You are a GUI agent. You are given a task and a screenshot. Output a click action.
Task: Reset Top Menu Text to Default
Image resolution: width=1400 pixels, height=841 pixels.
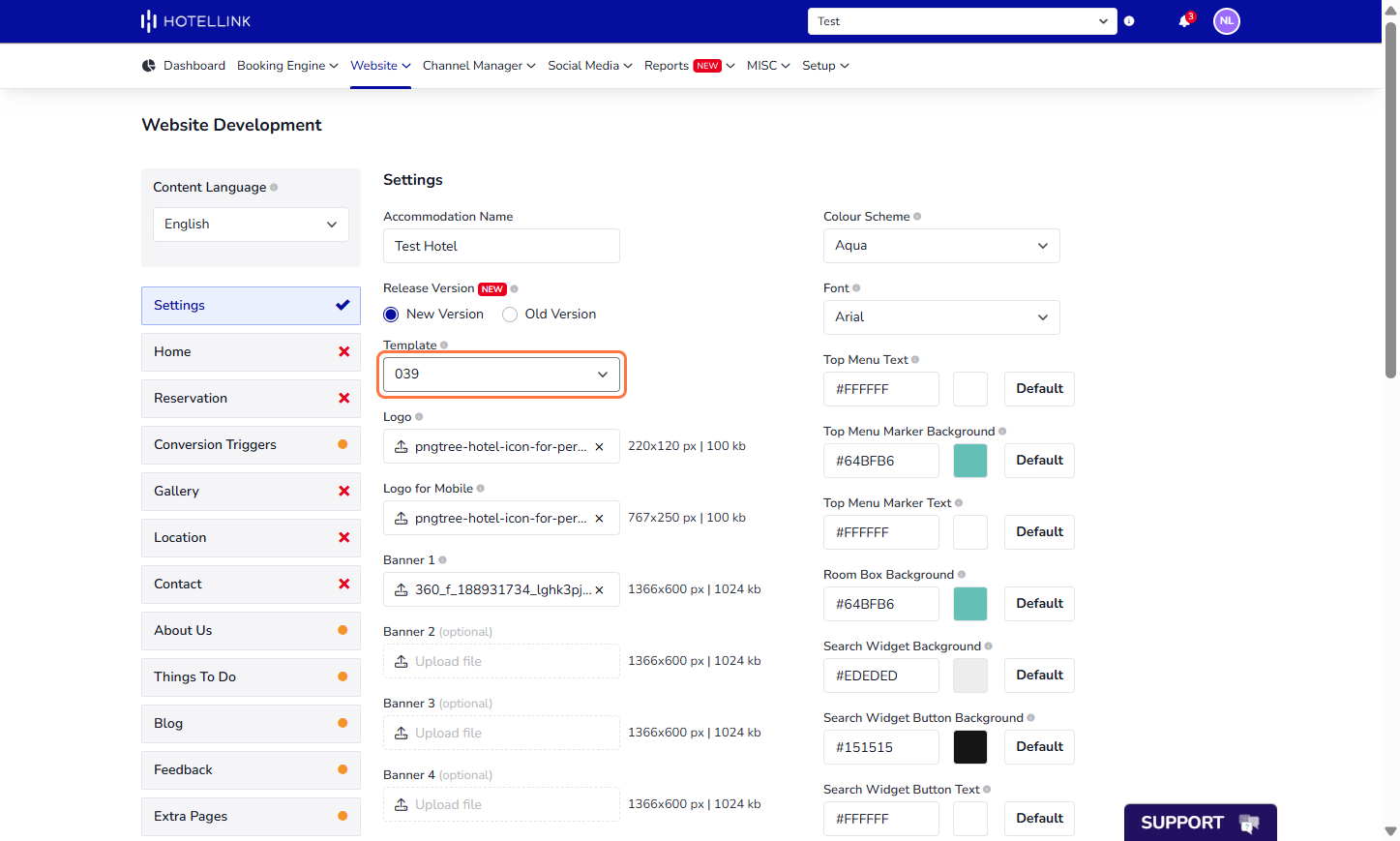click(1039, 389)
